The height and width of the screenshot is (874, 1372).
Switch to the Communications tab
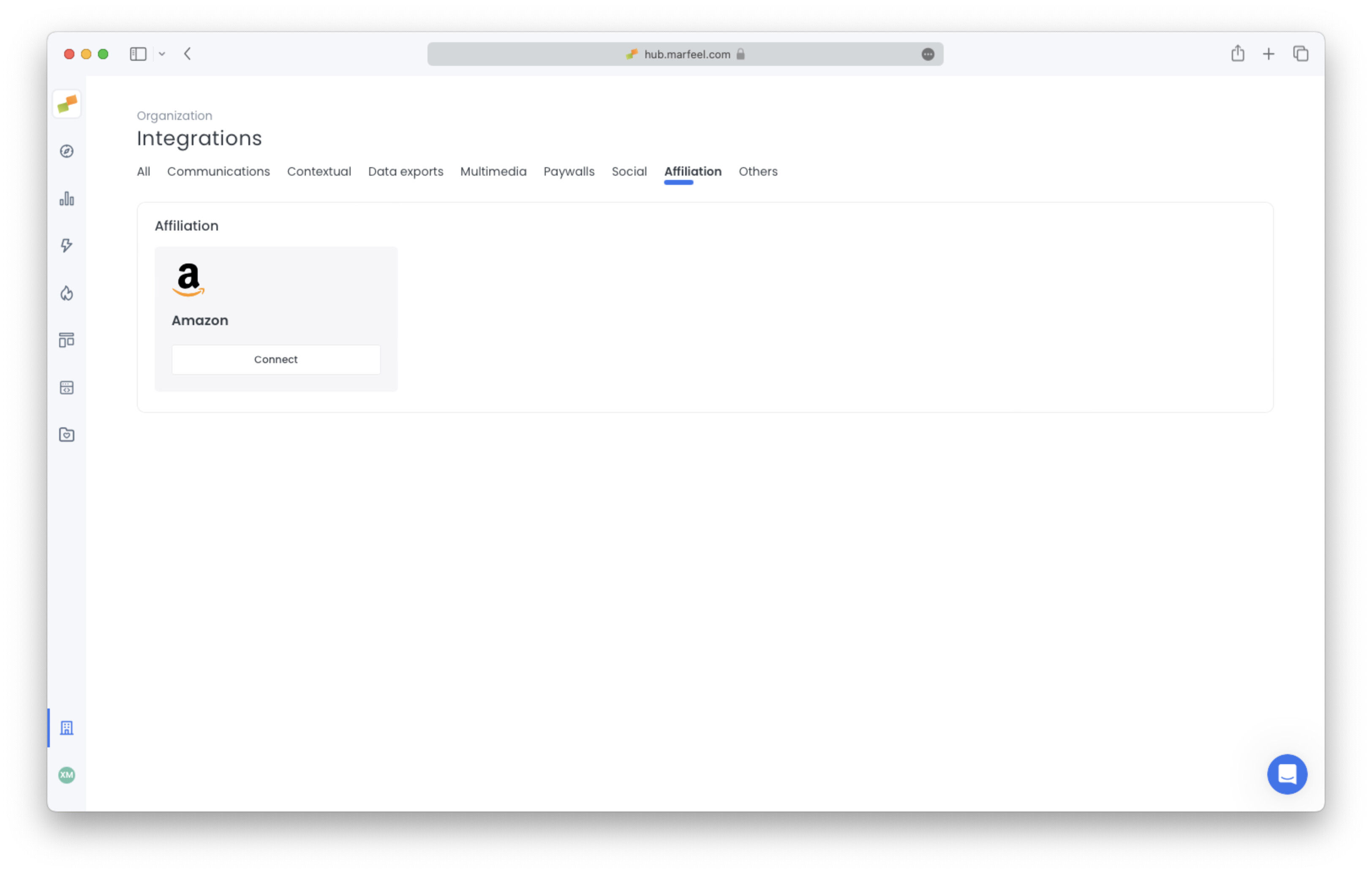pyautogui.click(x=218, y=171)
